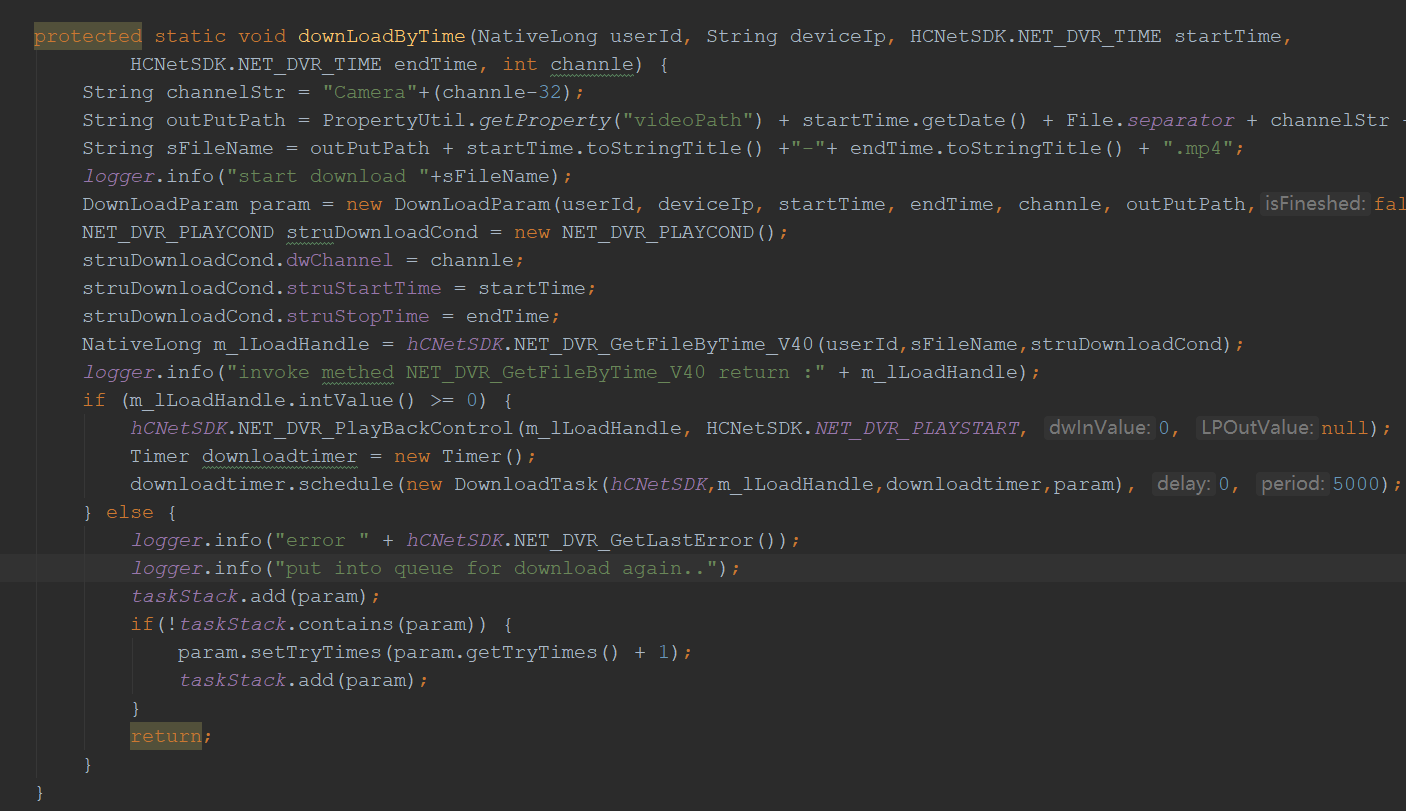
Task: Click the "else" keyword
Action: click(x=130, y=513)
